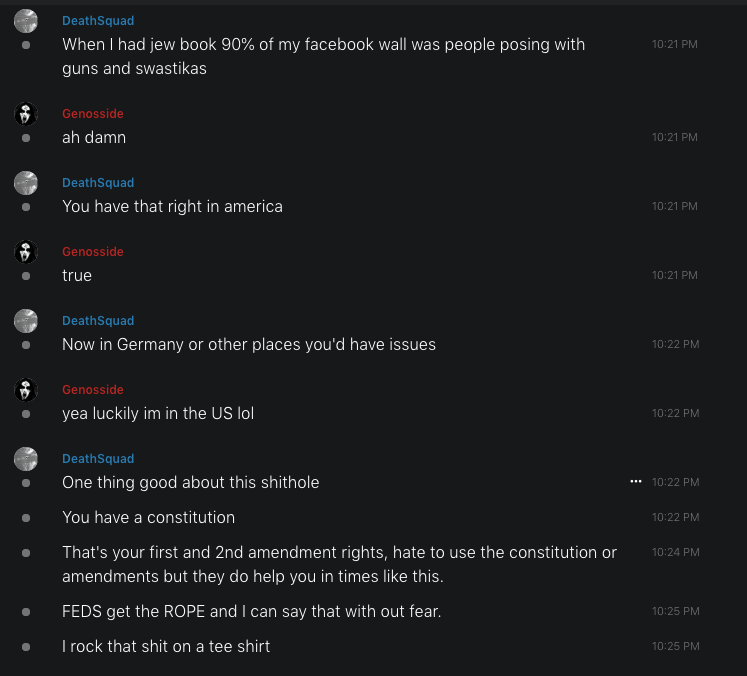The width and height of the screenshot is (747, 676).
Task: Click the "ah damn" message text
Action: click(94, 138)
